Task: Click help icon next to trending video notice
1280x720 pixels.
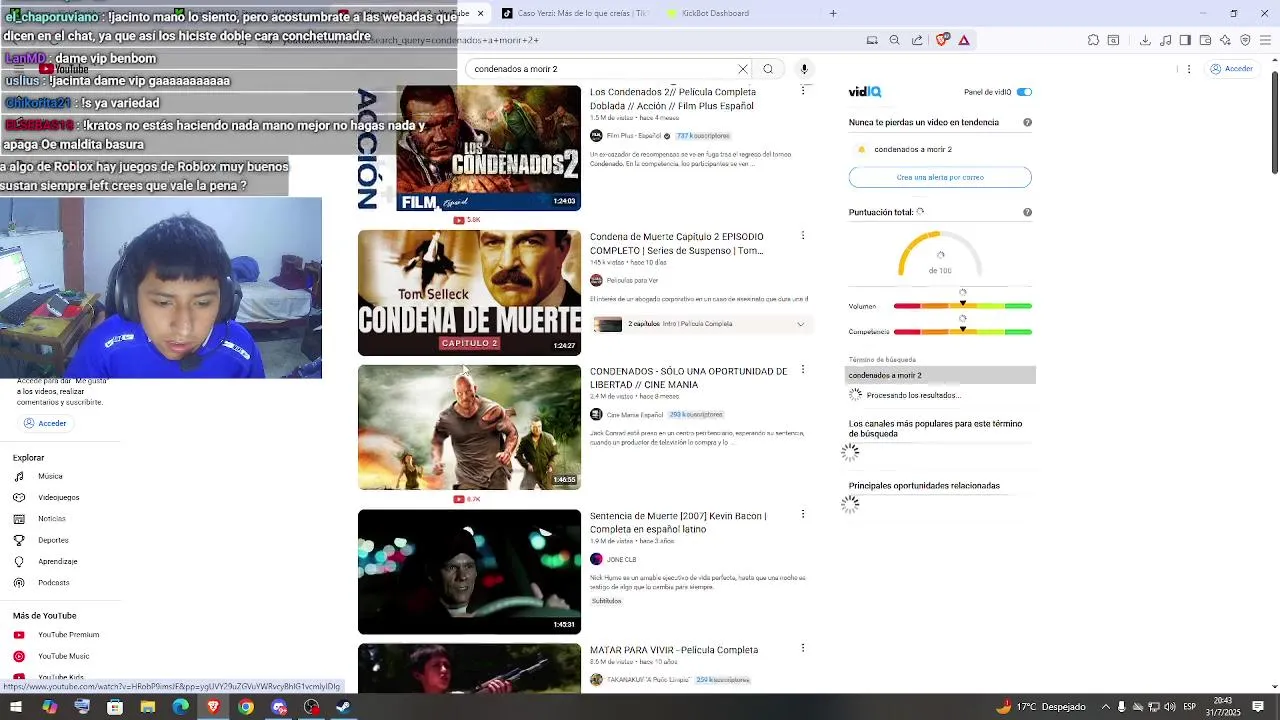Action: (1027, 122)
